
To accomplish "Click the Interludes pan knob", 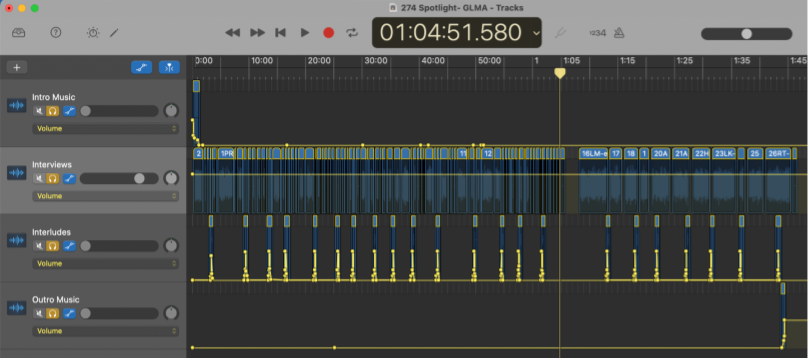I will point(171,246).
